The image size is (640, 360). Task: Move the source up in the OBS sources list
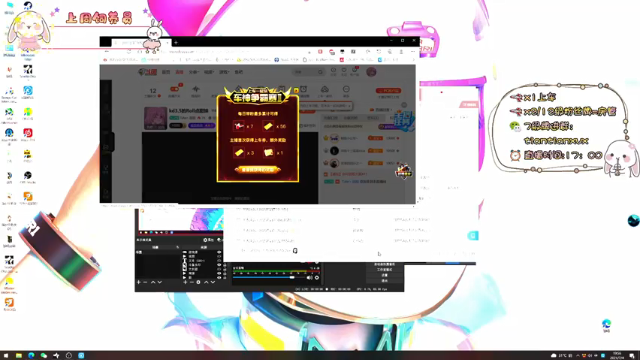(206, 282)
